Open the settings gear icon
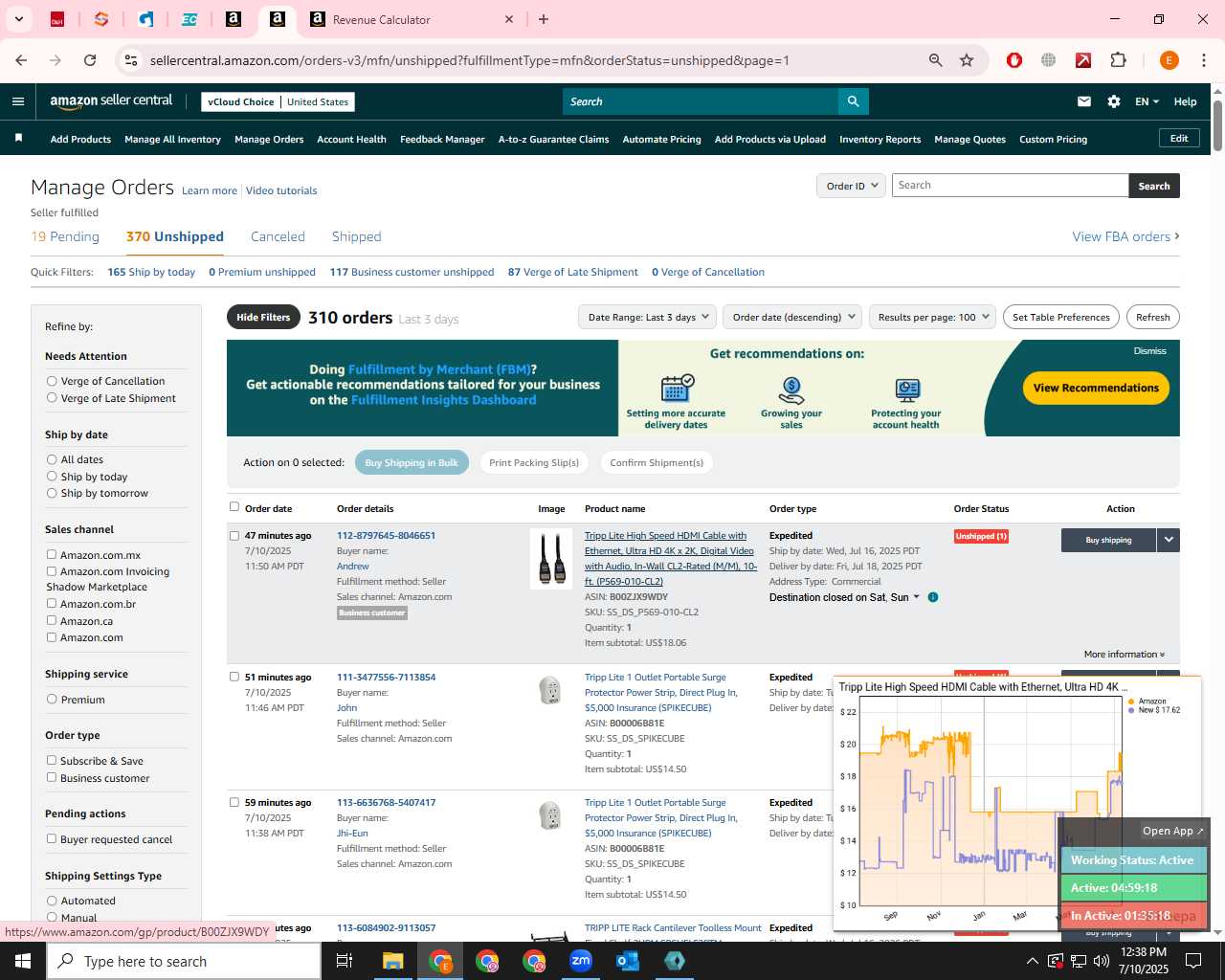The width and height of the screenshot is (1225, 980). click(x=1114, y=101)
